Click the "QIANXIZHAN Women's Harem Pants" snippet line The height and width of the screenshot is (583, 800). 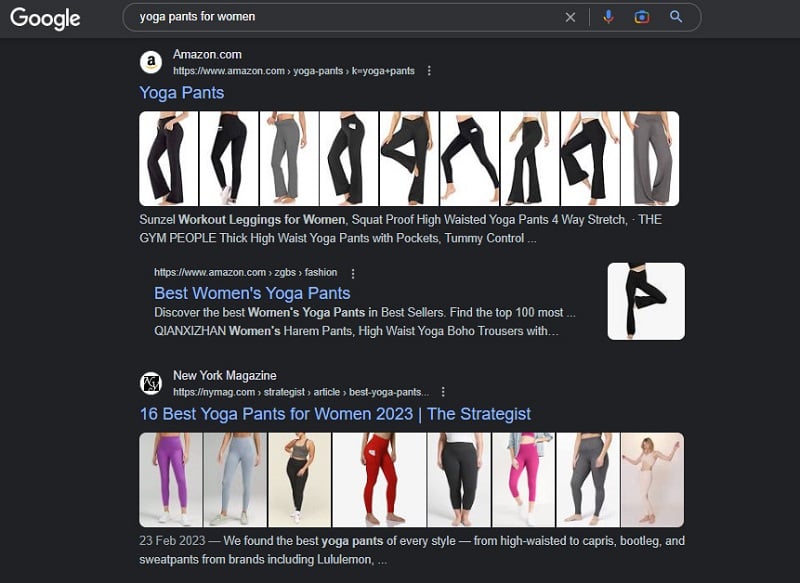coord(356,331)
